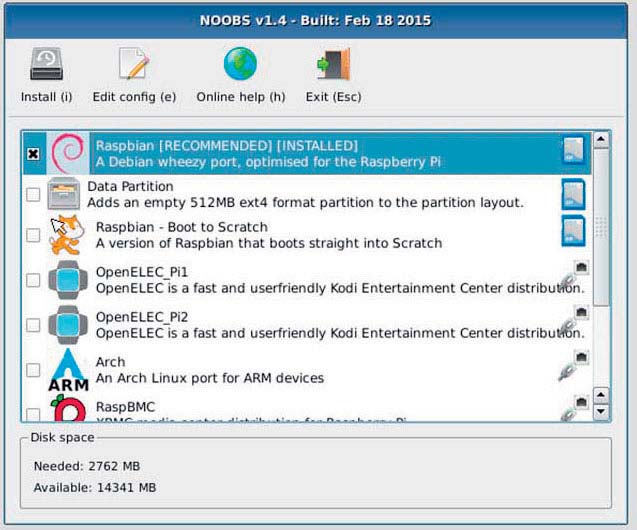
Task: Click network icon on Arch row
Action: (574, 366)
